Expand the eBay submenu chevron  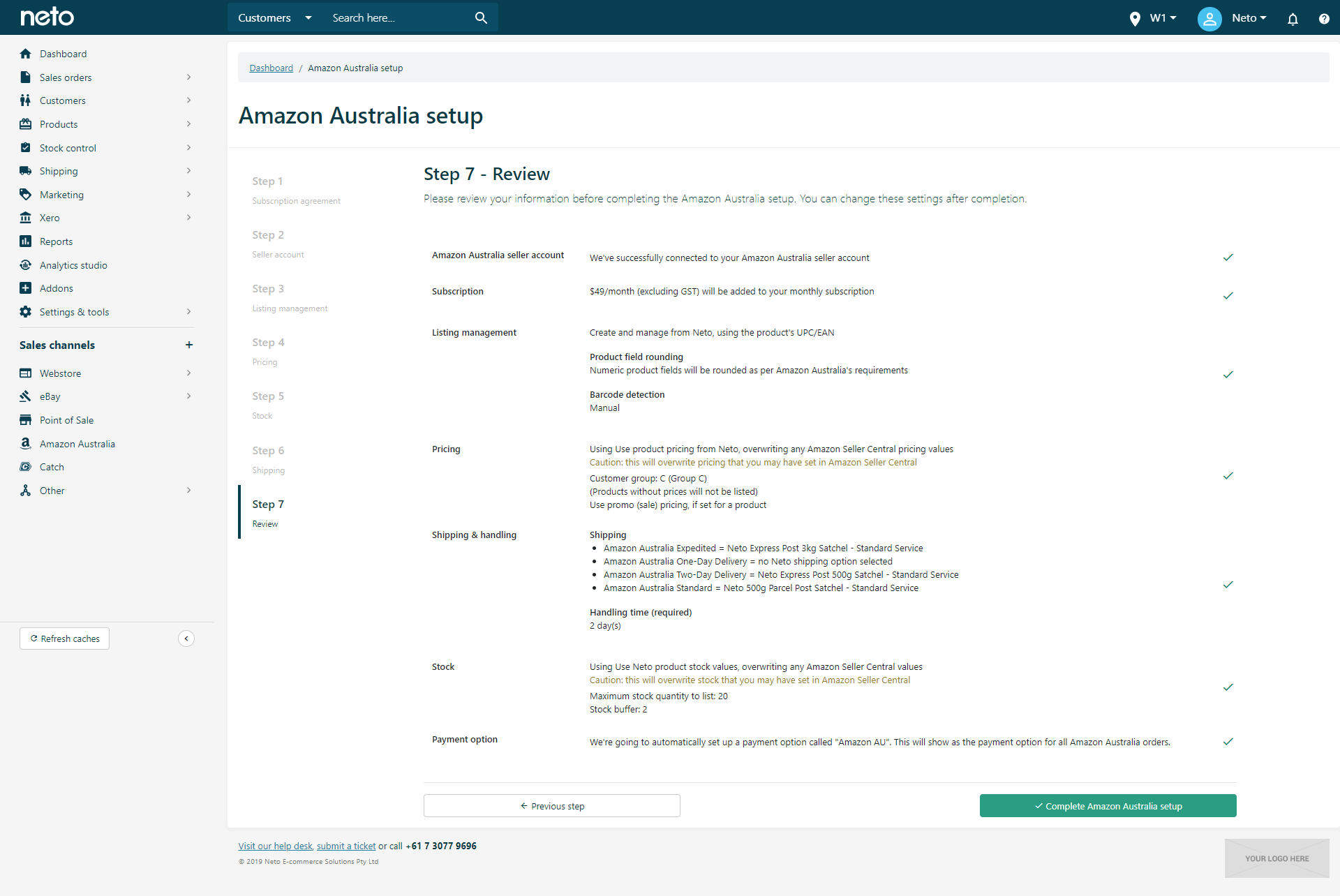(x=189, y=396)
